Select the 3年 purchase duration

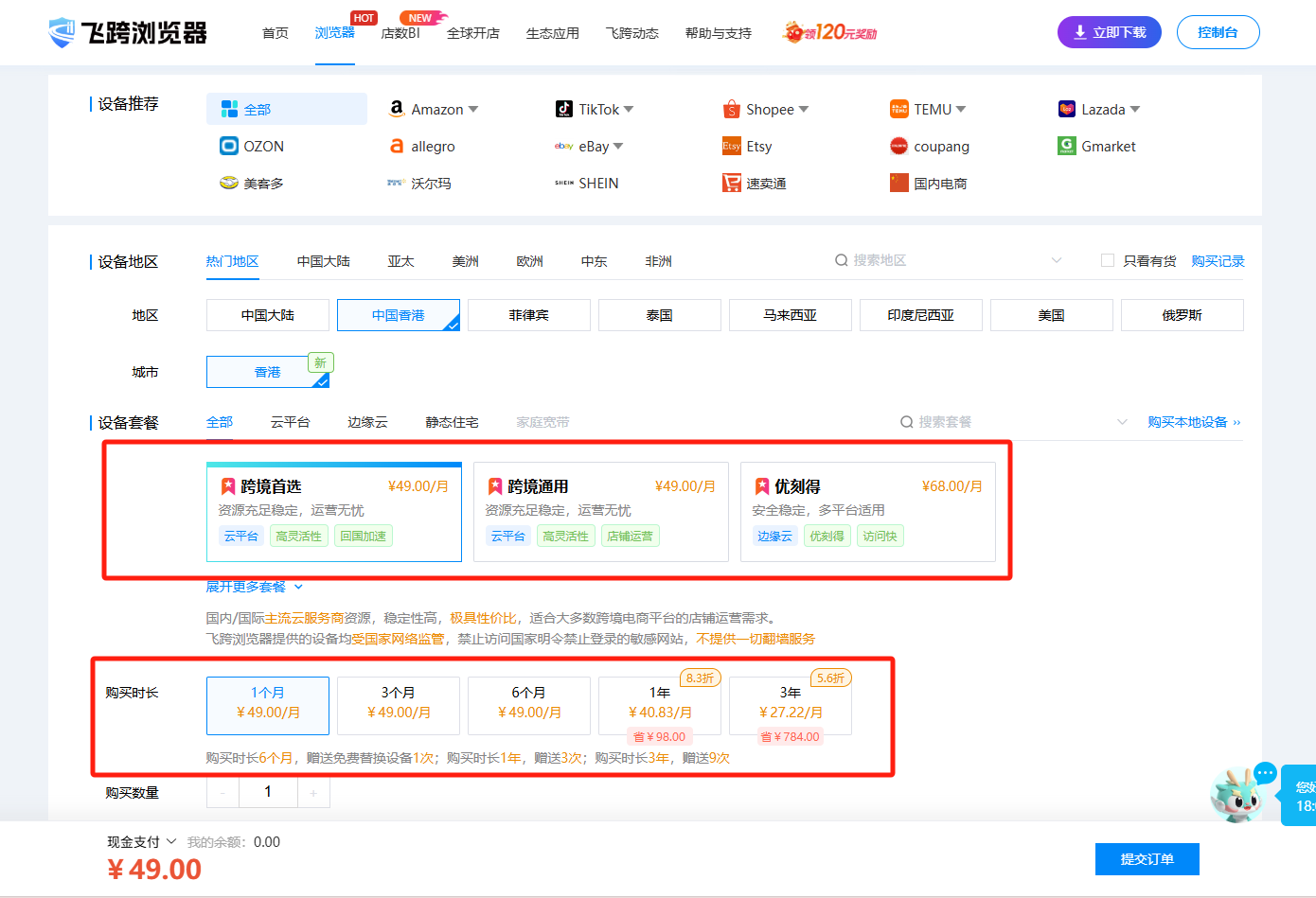pos(791,706)
